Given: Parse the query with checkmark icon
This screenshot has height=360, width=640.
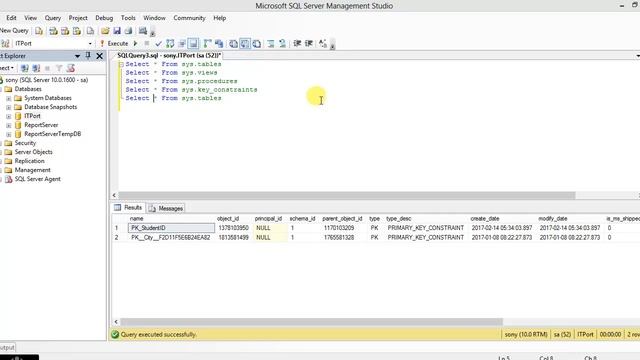Looking at the screenshot, I should pyautogui.click(x=158, y=43).
